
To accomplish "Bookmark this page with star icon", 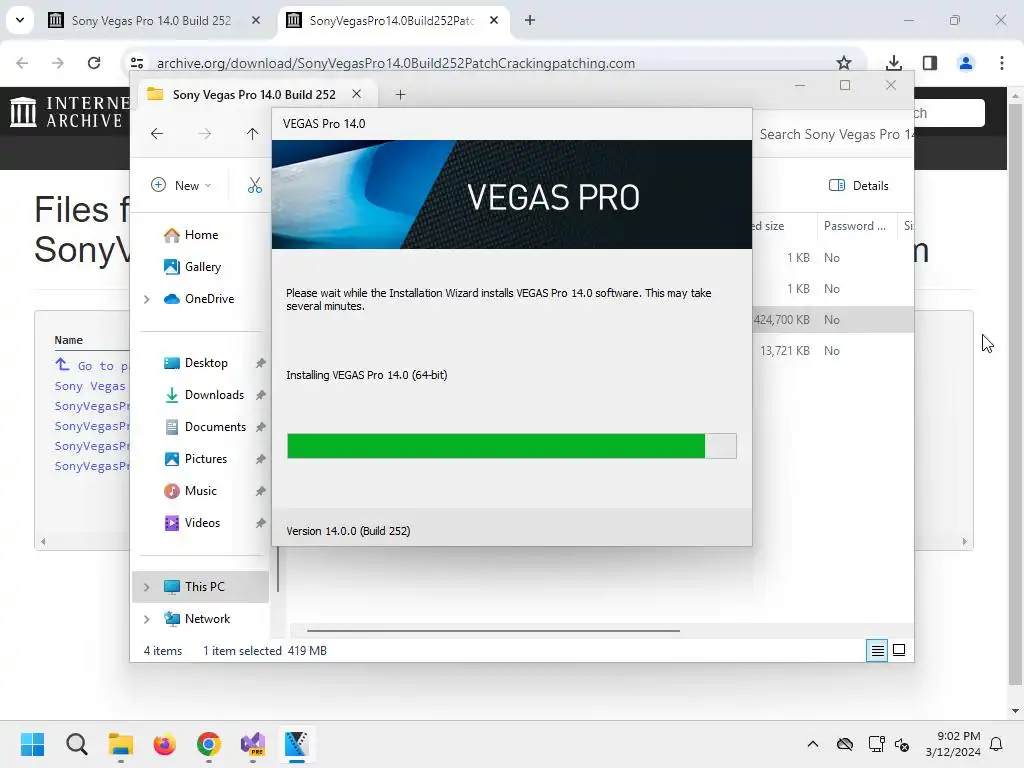I will [844, 63].
